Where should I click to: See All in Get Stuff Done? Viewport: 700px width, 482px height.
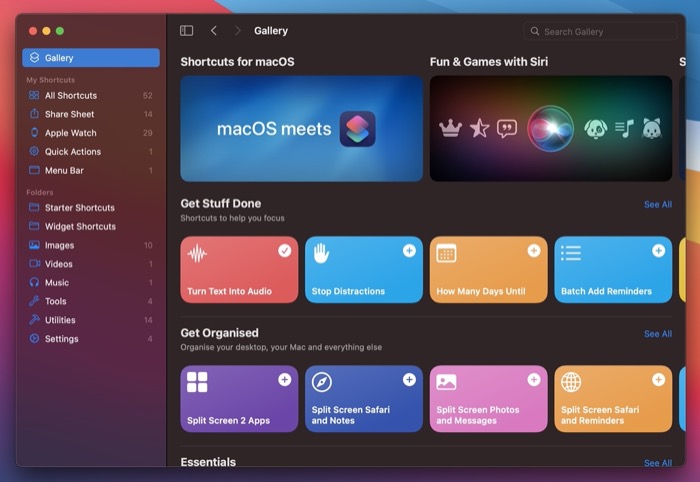pyautogui.click(x=658, y=204)
